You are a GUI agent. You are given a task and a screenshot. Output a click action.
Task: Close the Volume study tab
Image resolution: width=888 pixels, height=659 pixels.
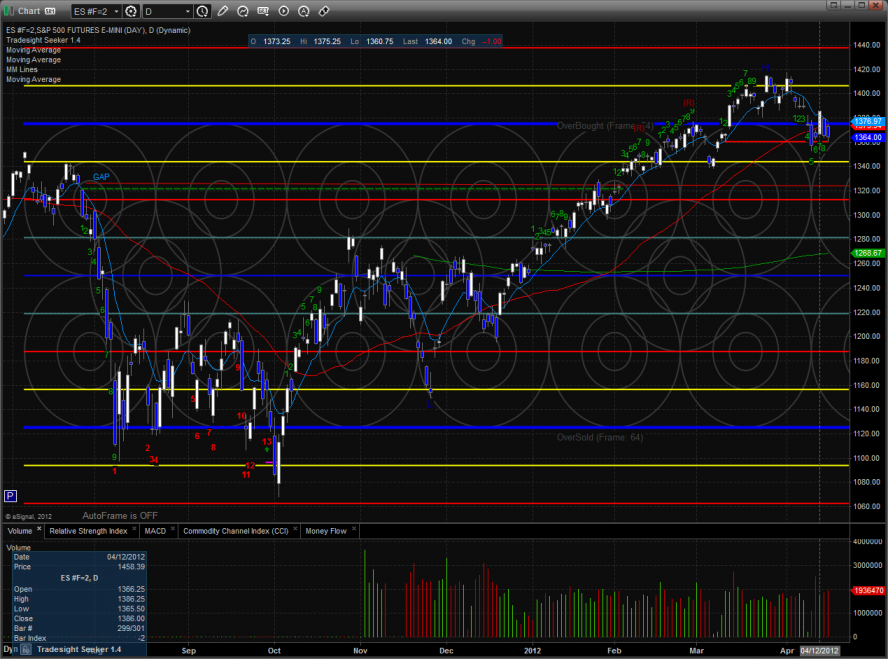click(x=39, y=529)
